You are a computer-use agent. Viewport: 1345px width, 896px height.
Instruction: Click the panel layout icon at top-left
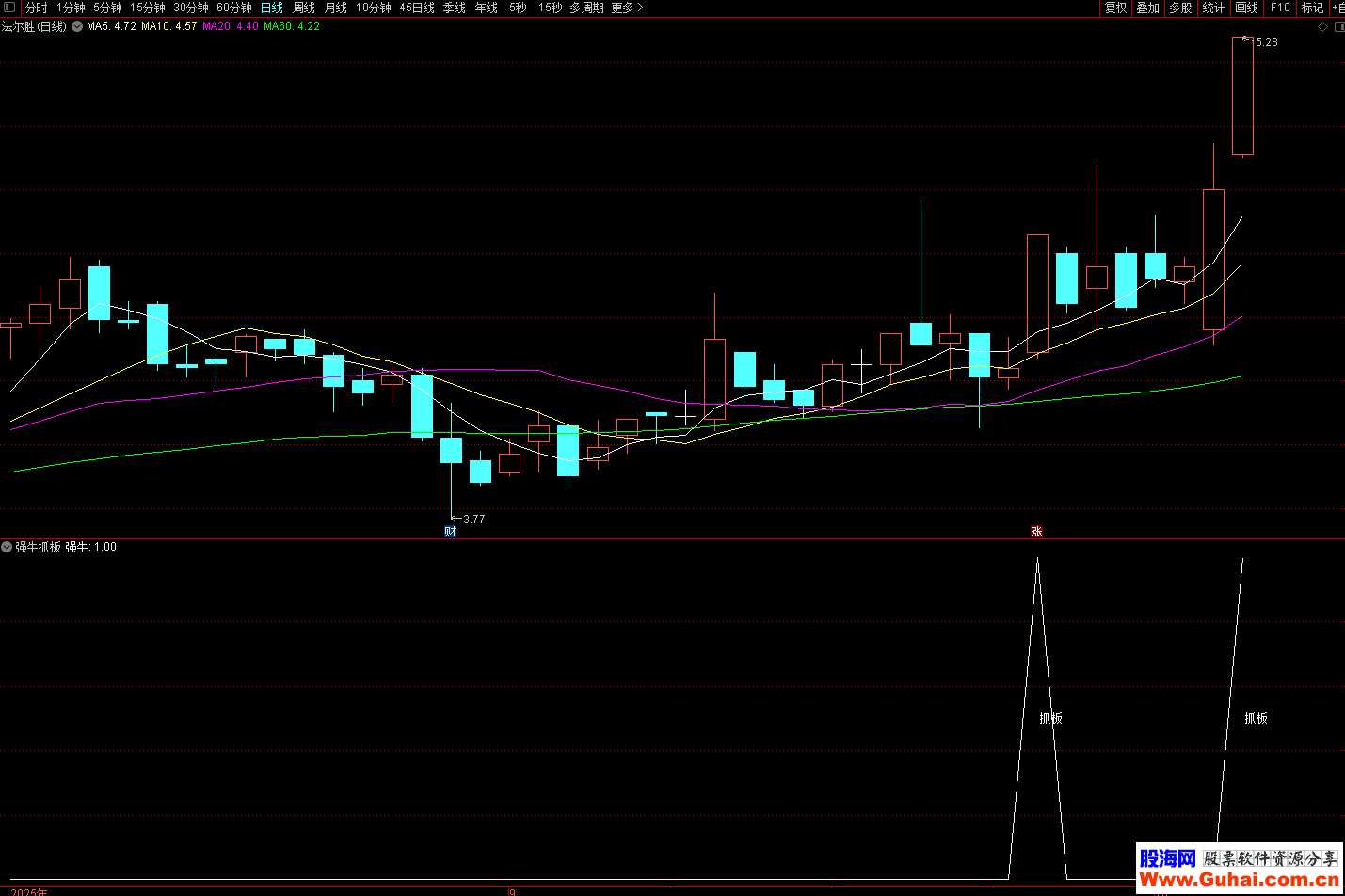[9, 8]
